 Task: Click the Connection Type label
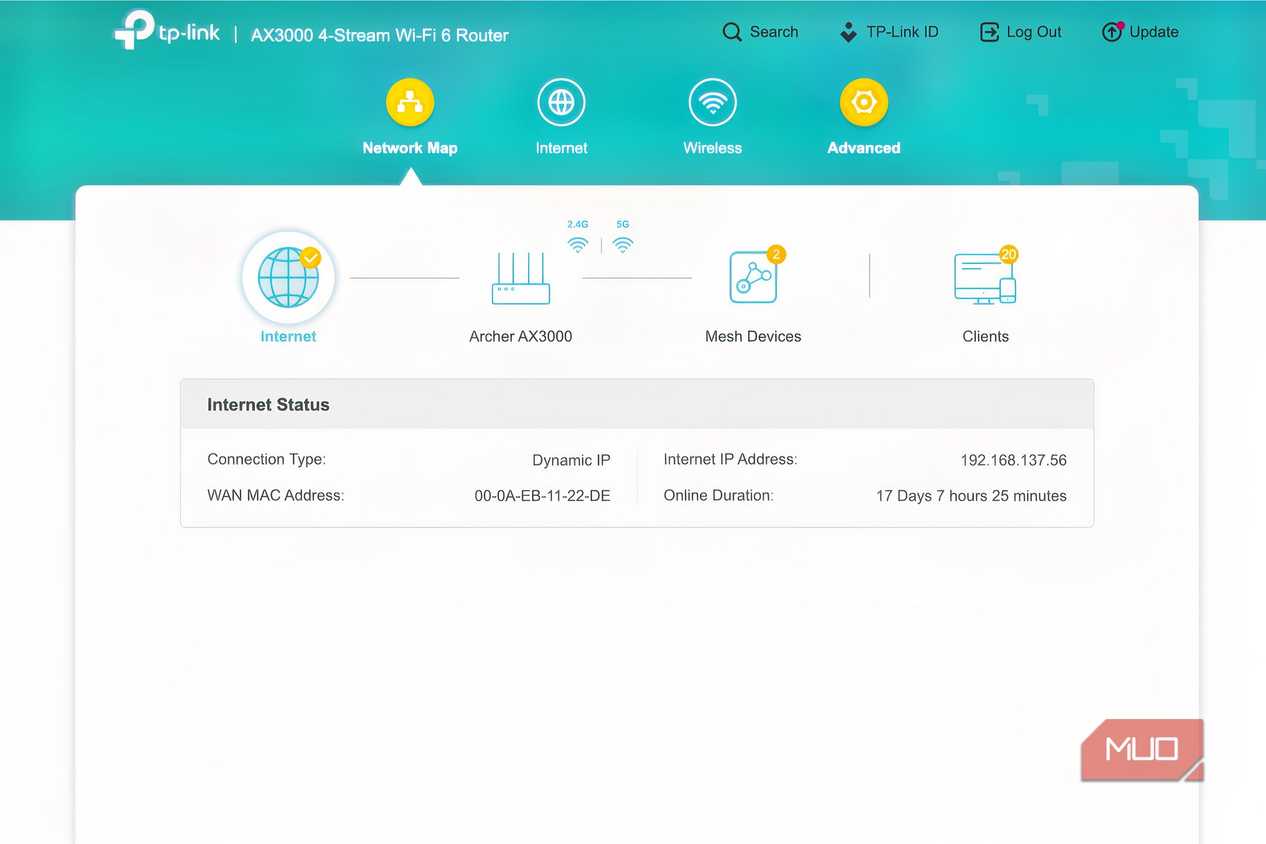click(x=266, y=460)
